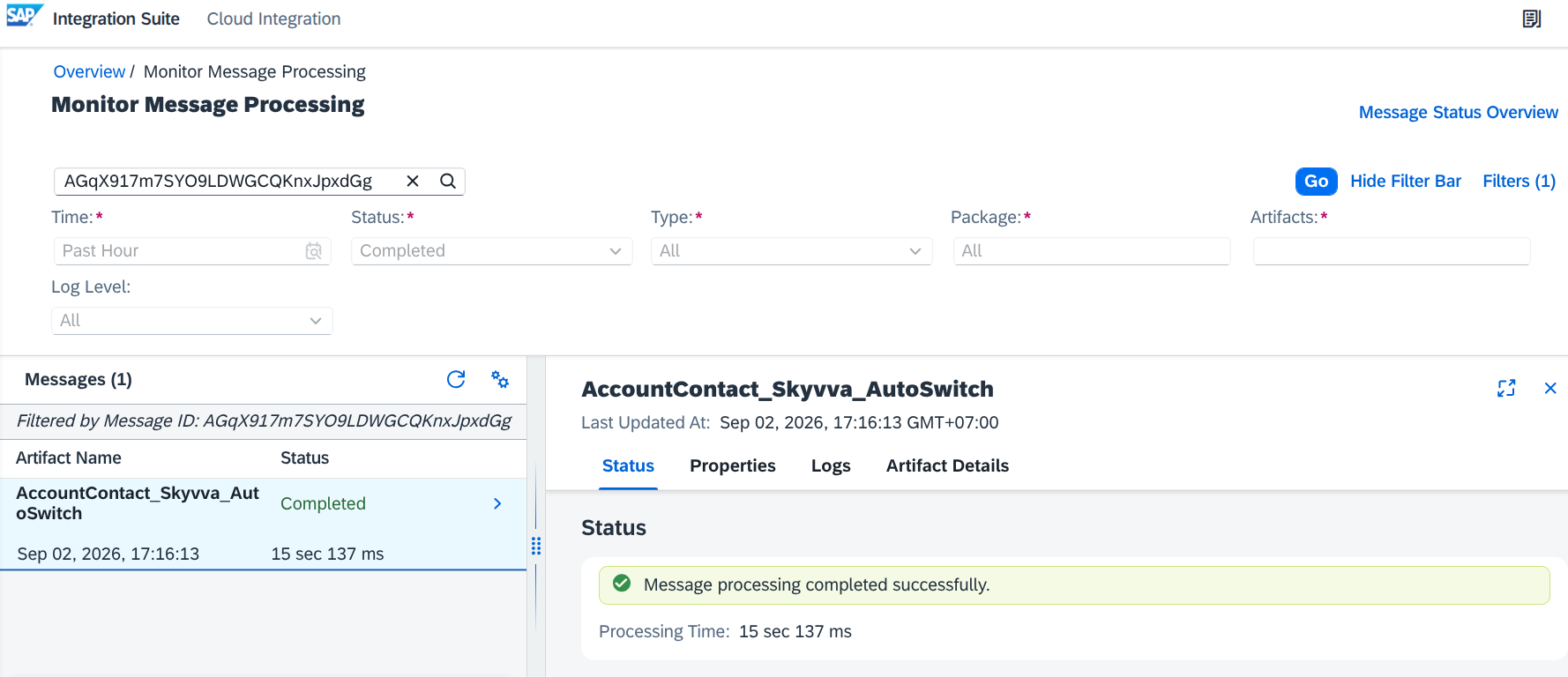
Task: Open the Time date picker icon
Action: (x=313, y=251)
